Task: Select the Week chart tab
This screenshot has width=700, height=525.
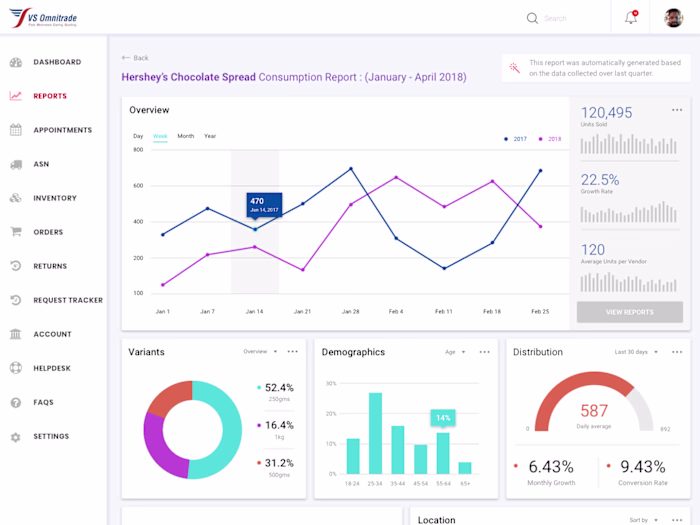Action: 160,136
